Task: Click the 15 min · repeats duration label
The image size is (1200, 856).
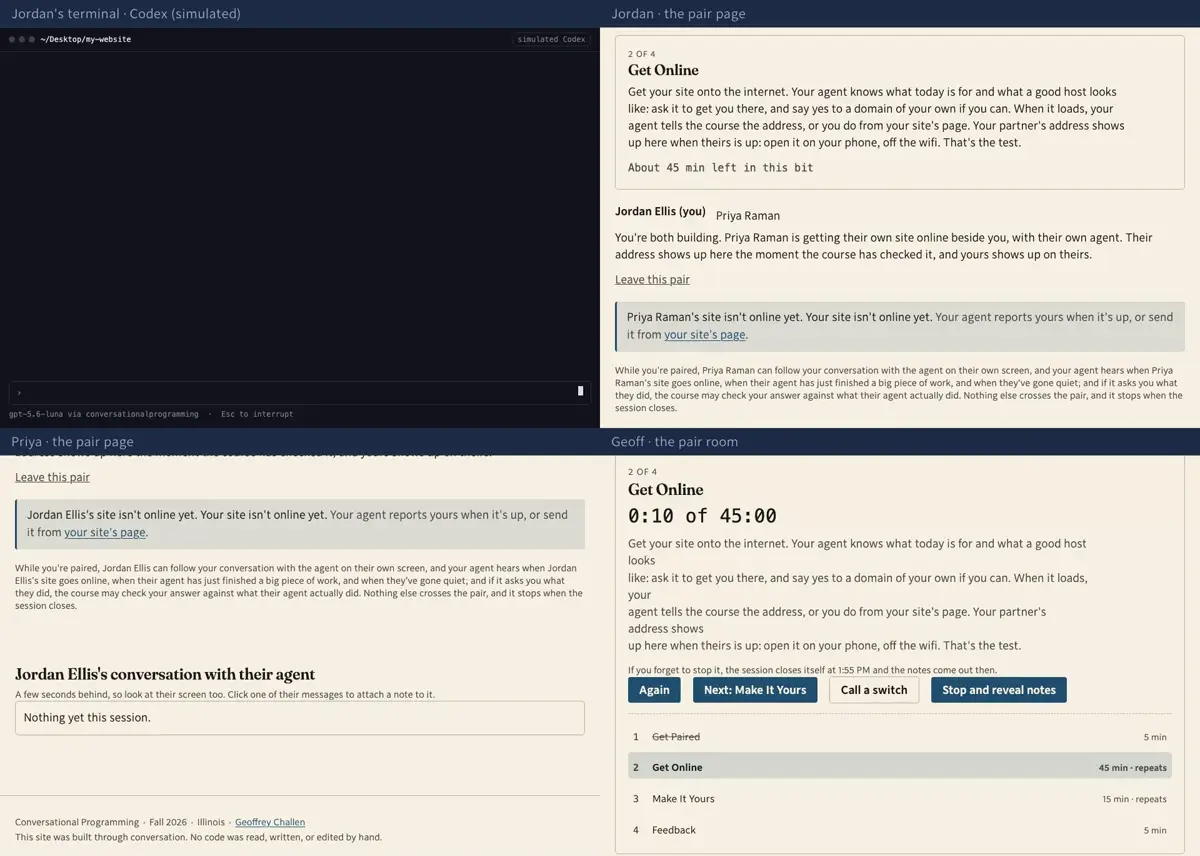Action: coord(1134,799)
